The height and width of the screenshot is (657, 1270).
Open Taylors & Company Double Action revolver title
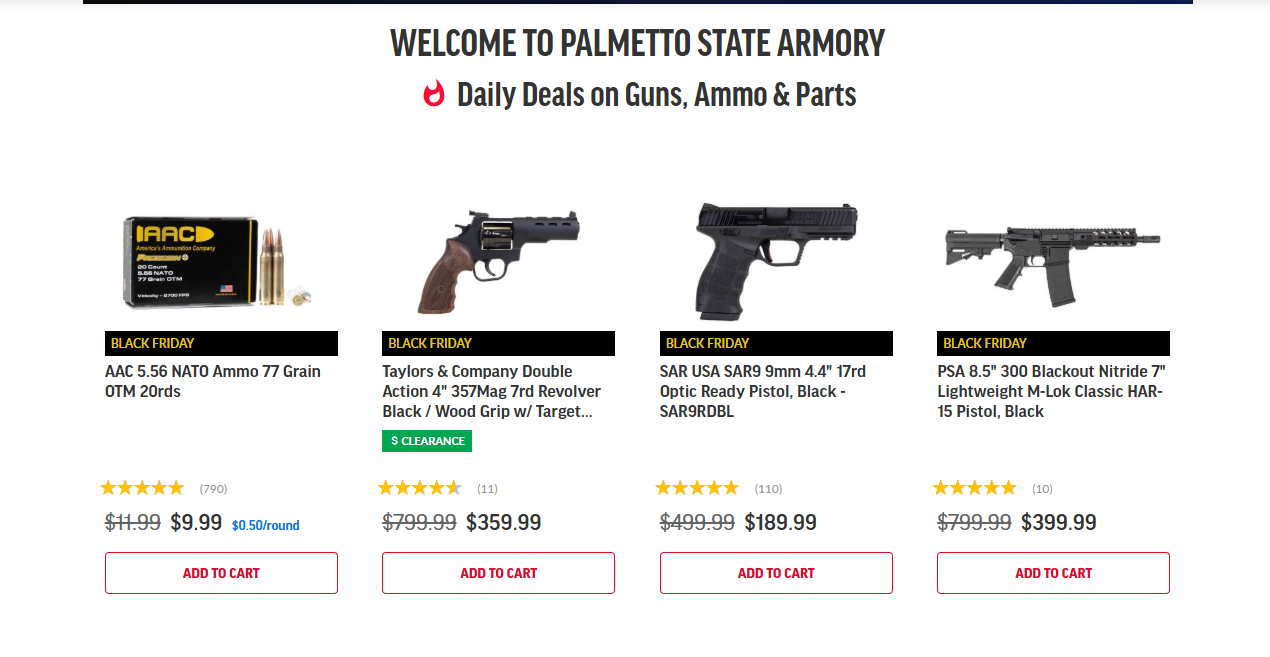click(x=491, y=391)
